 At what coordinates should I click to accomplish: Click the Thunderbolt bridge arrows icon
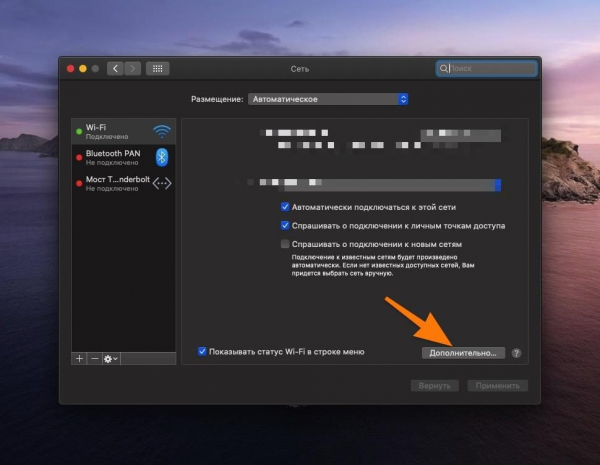[162, 183]
